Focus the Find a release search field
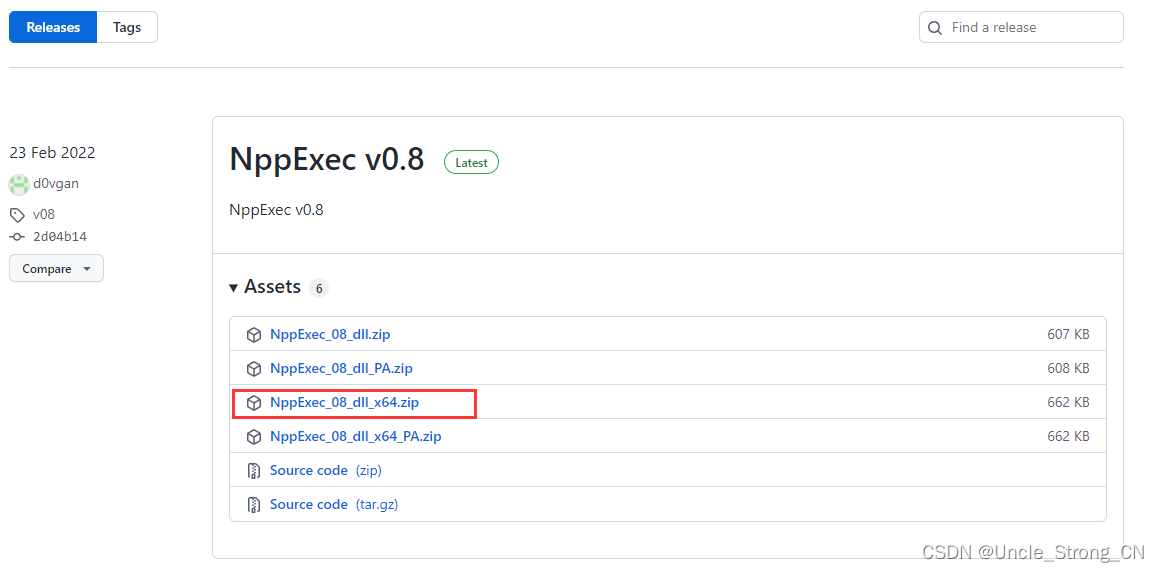This screenshot has width=1159, height=572. 1021,27
